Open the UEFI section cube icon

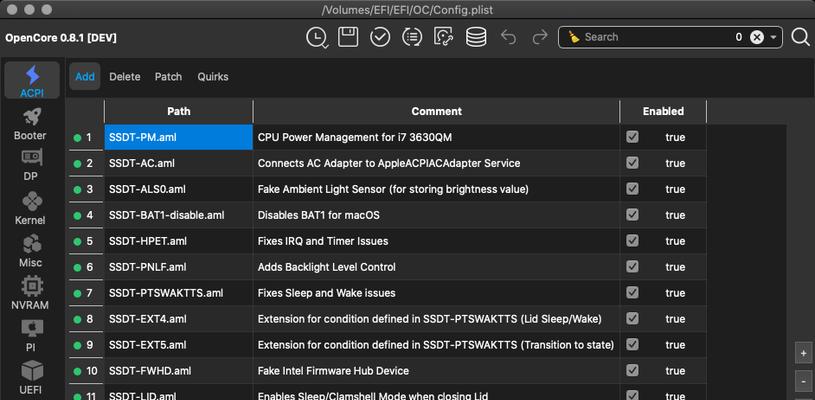[31, 370]
